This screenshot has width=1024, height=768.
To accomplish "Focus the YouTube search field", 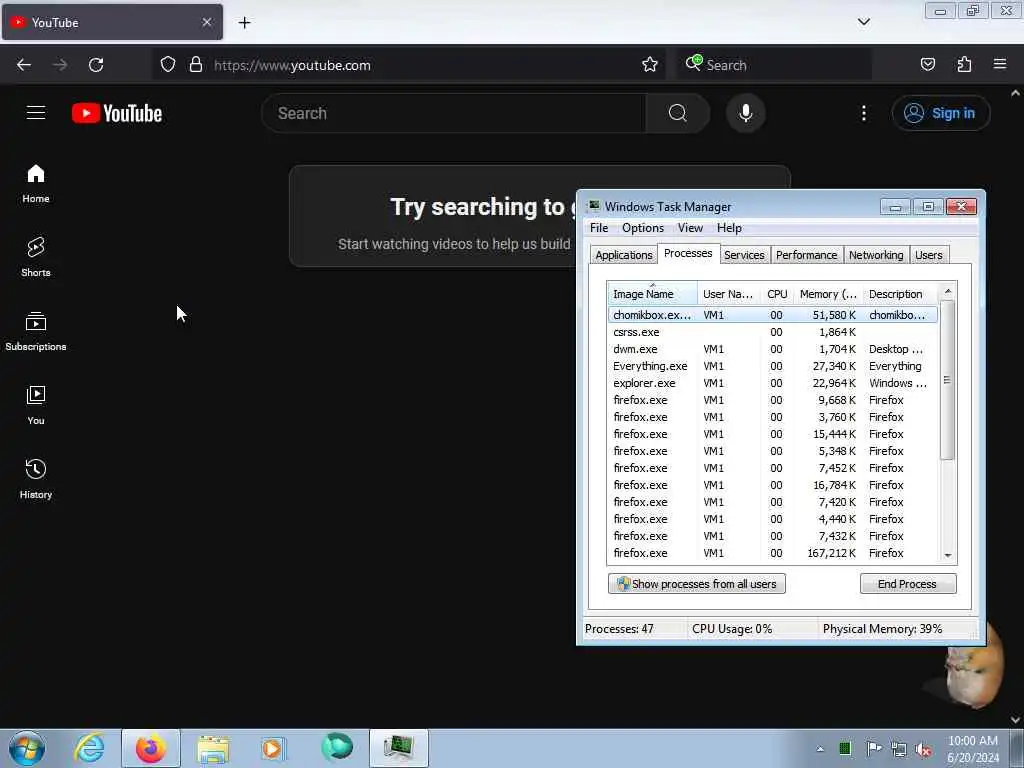I will 454,113.
